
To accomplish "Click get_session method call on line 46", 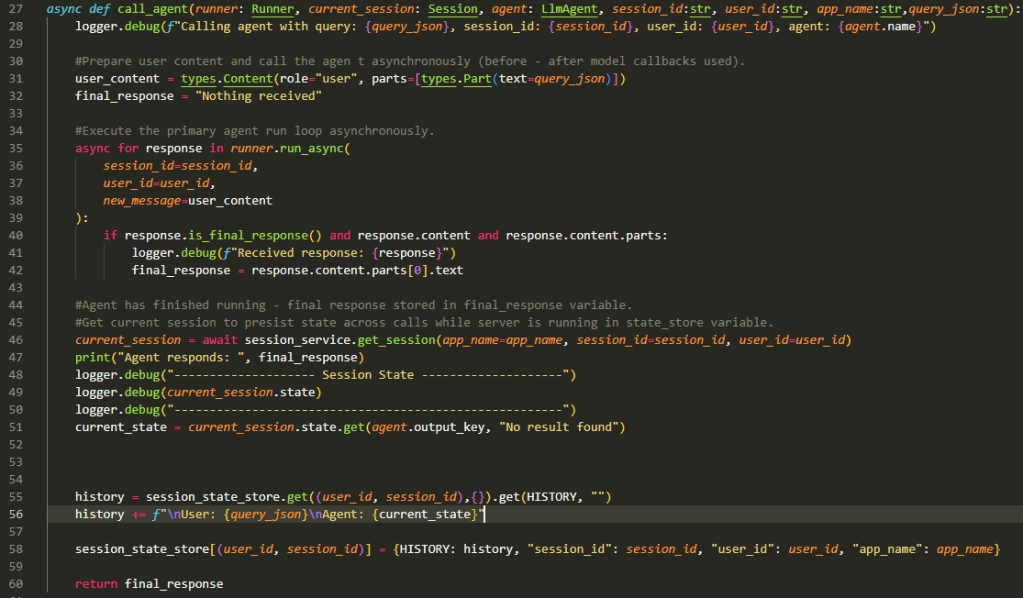I will tap(391, 340).
